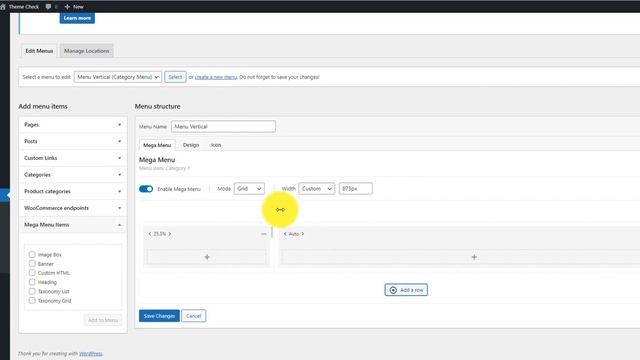Check the Image Box checkbox
640x360 pixels.
click(x=32, y=254)
